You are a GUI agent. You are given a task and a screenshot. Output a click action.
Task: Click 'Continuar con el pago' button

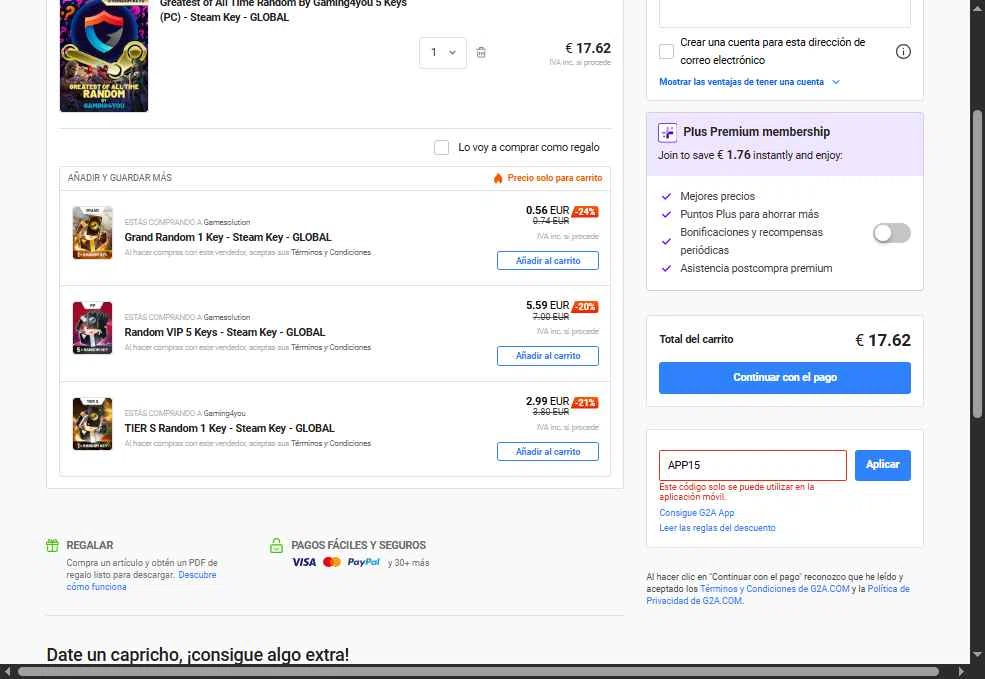point(785,378)
